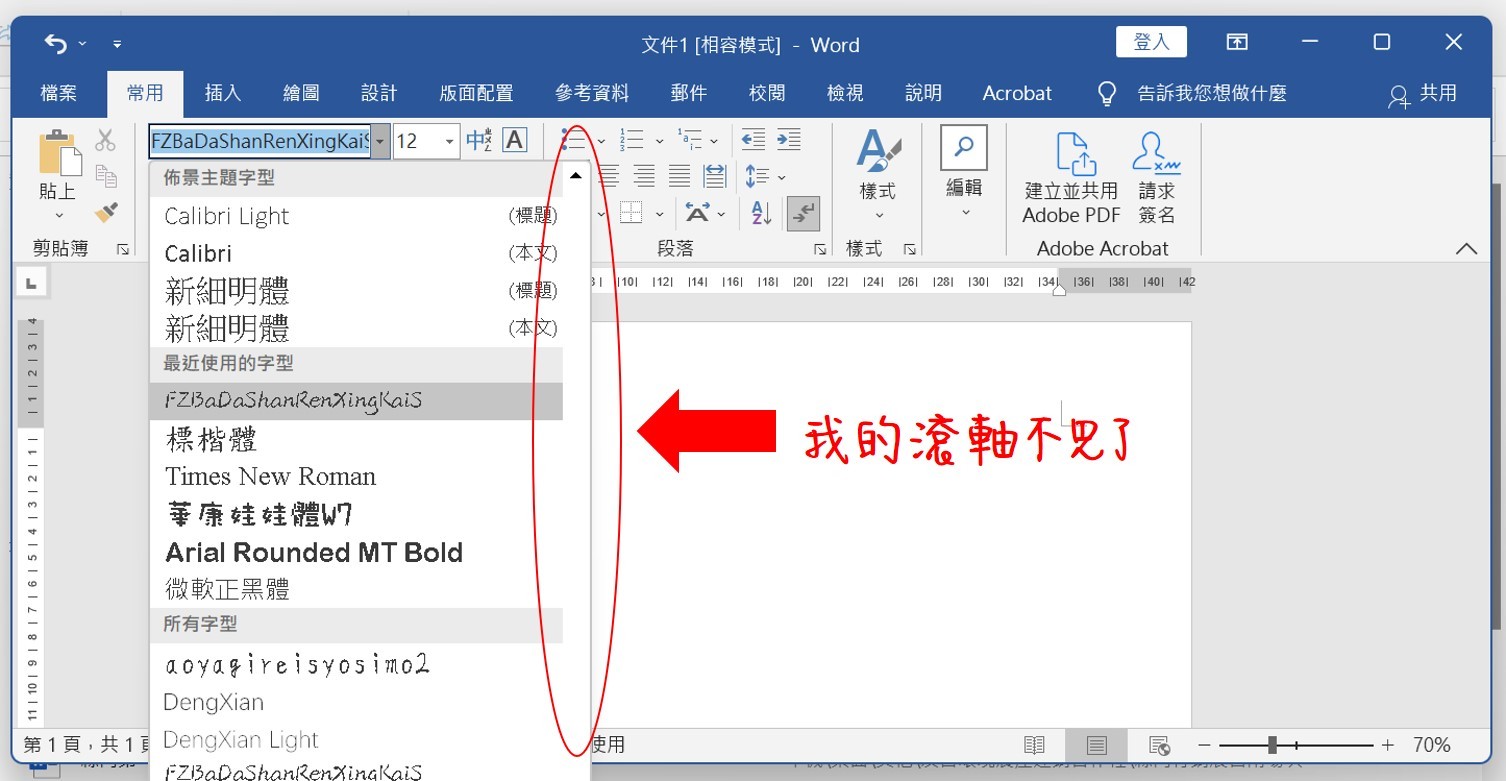Click the ribbon display options icon
The height and width of the screenshot is (781, 1506).
(1237, 43)
